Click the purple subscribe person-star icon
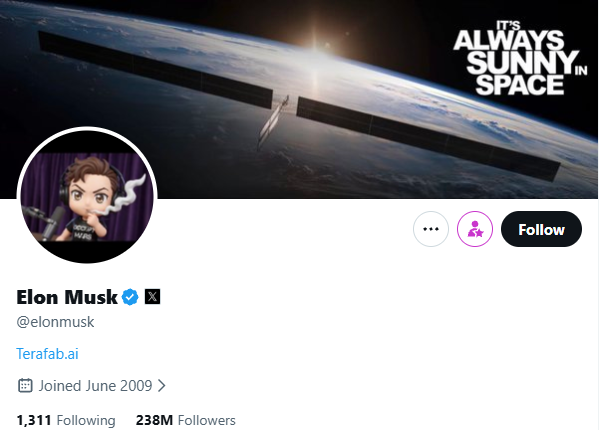The width and height of the screenshot is (611, 430). pyautogui.click(x=475, y=229)
